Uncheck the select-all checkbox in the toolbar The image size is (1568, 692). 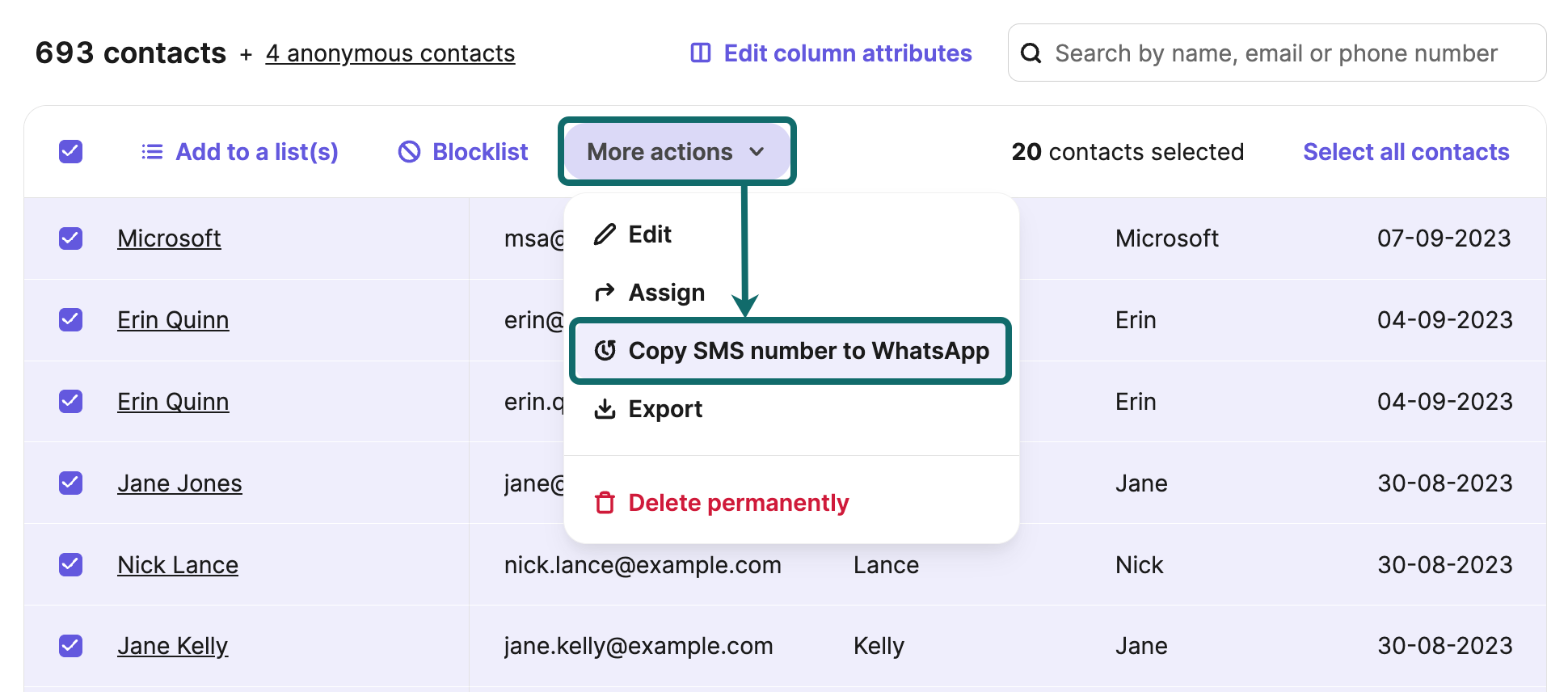coord(71,152)
